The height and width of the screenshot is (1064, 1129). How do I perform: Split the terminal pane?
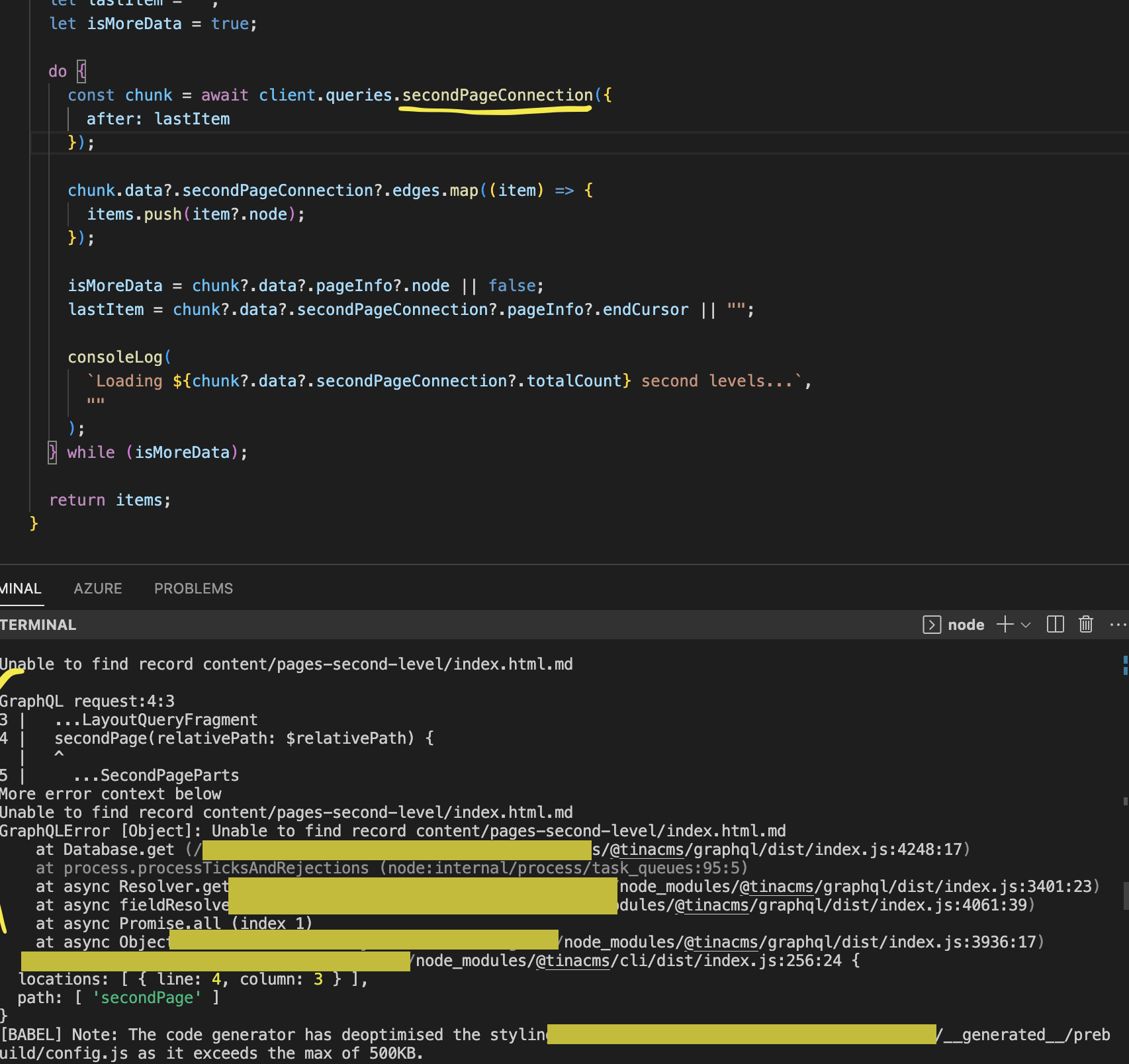click(x=1055, y=625)
